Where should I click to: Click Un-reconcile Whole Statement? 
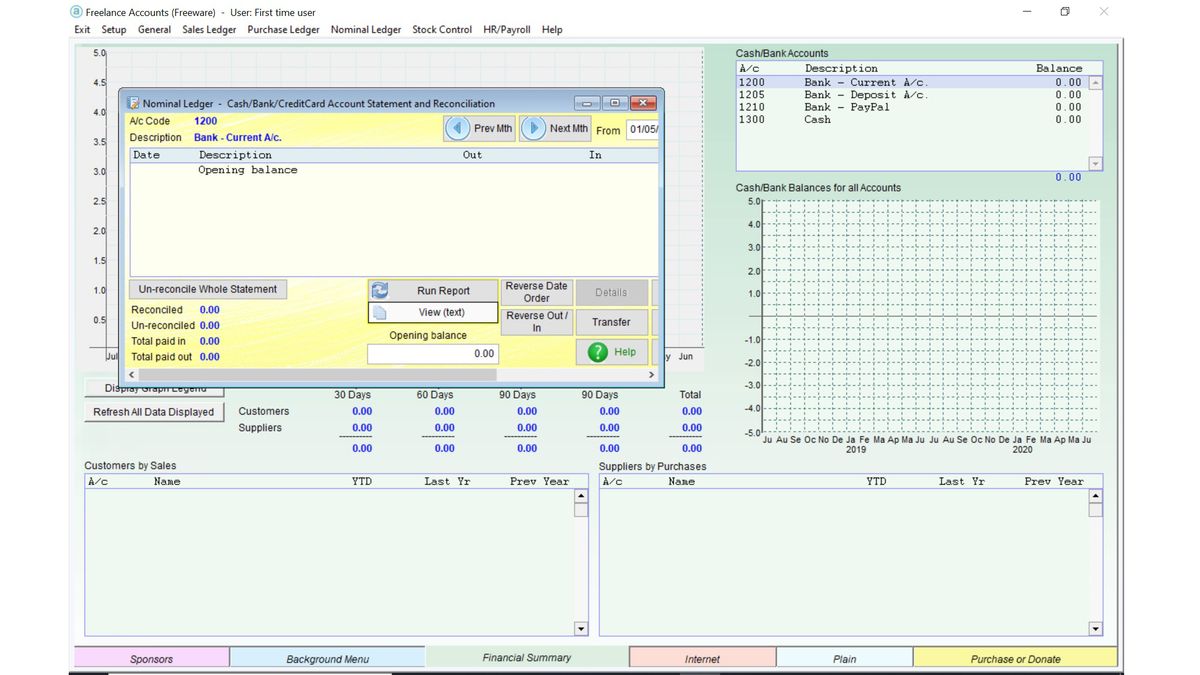point(207,289)
